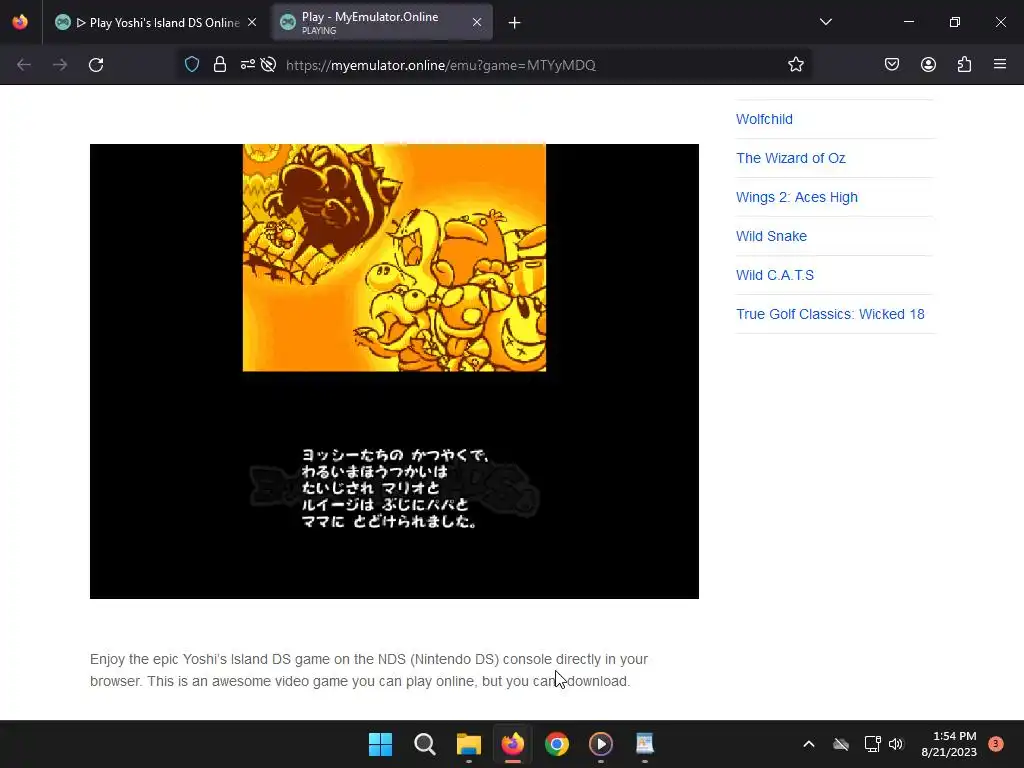
Task: Open File Explorer from taskbar
Action: (x=468, y=744)
